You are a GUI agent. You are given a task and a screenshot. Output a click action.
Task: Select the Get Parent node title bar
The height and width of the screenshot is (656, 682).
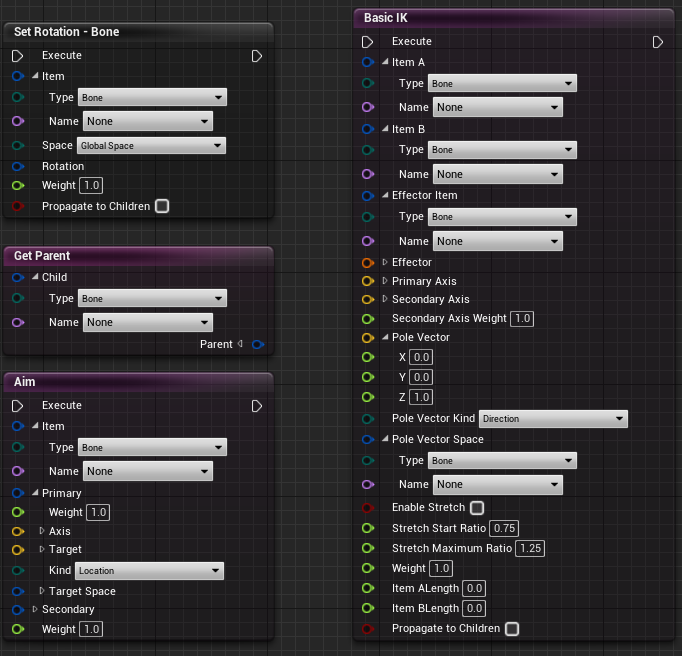click(x=138, y=256)
